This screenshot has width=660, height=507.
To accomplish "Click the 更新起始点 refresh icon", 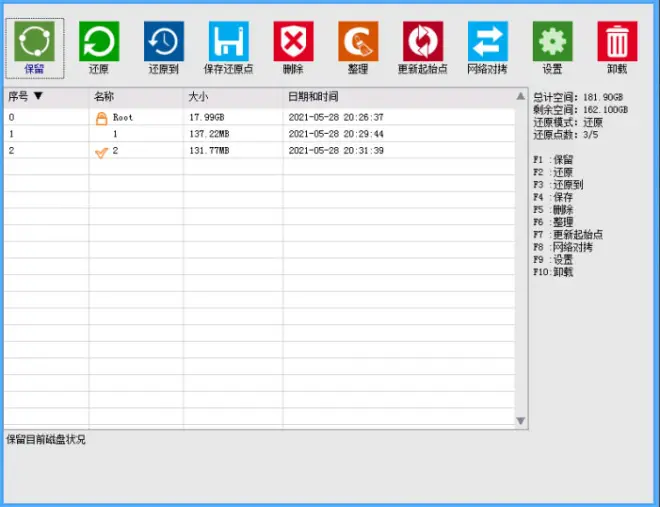I will (x=423, y=41).
